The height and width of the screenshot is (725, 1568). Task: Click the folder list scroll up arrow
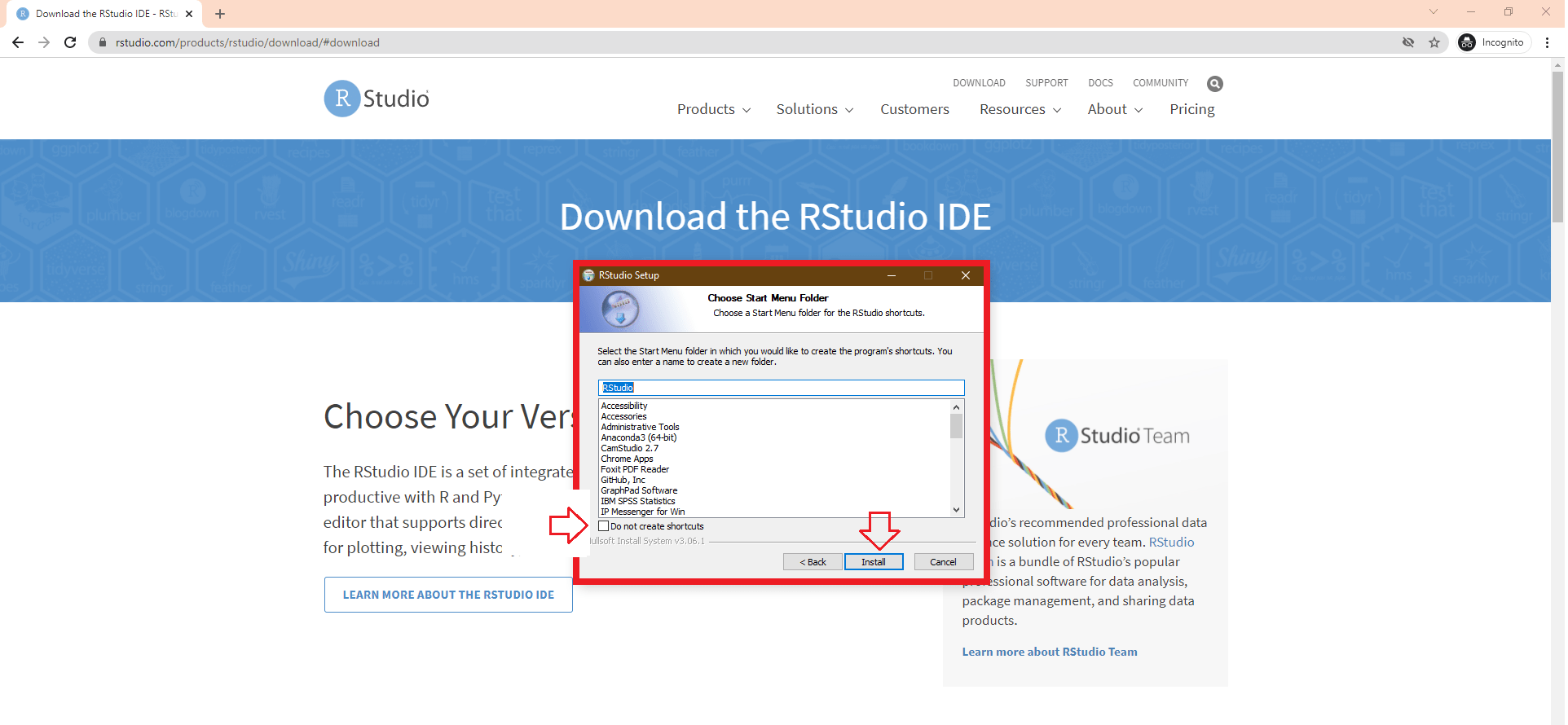pos(956,406)
